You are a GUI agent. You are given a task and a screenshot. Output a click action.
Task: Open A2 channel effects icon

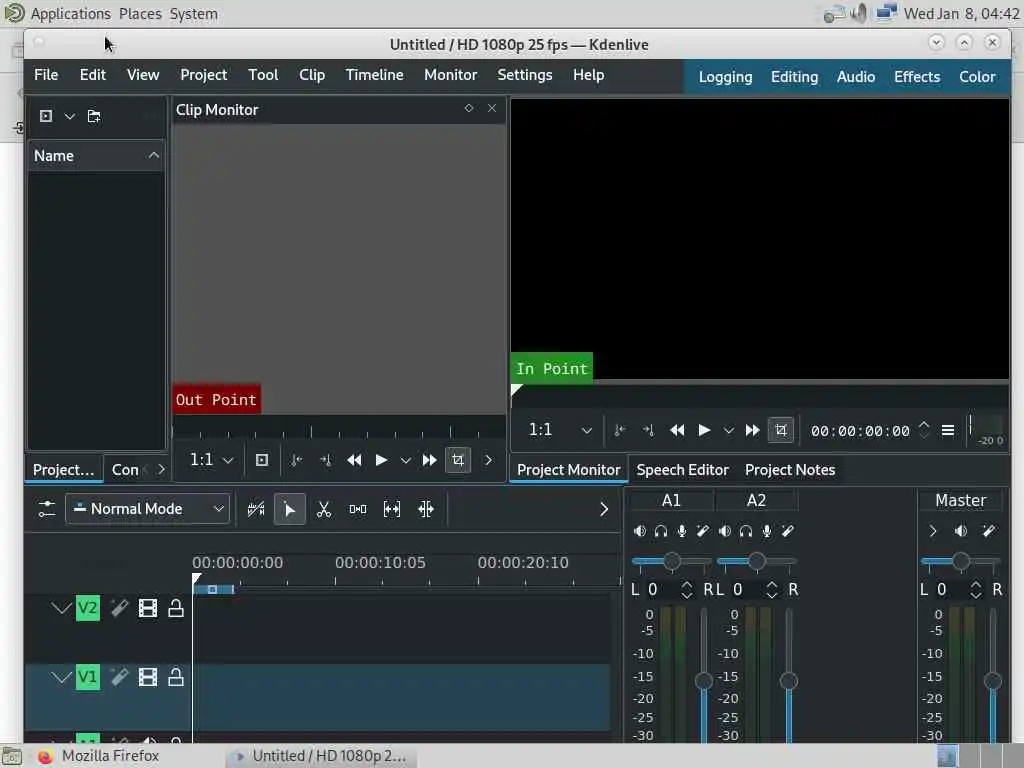tap(788, 531)
